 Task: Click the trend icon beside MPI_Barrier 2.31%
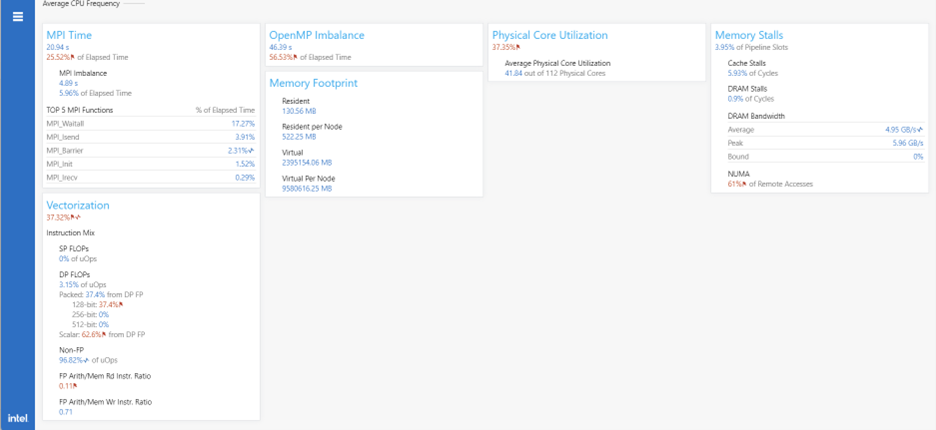pos(252,151)
